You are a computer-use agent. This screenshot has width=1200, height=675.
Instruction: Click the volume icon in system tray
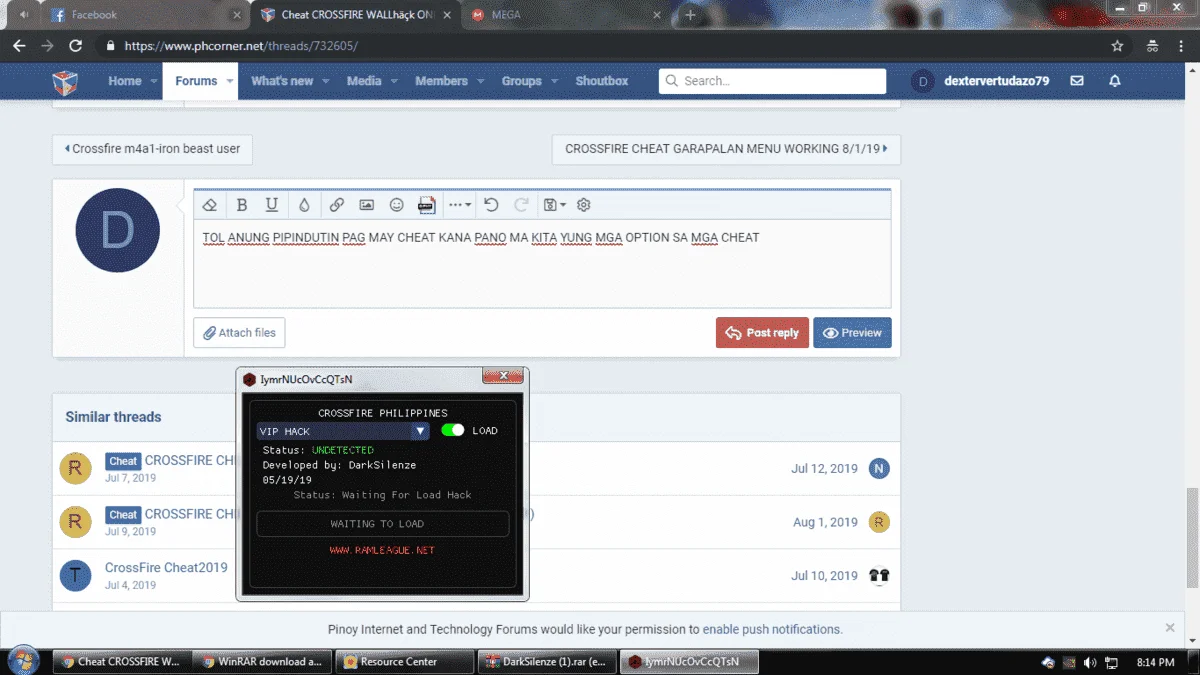tap(1089, 662)
